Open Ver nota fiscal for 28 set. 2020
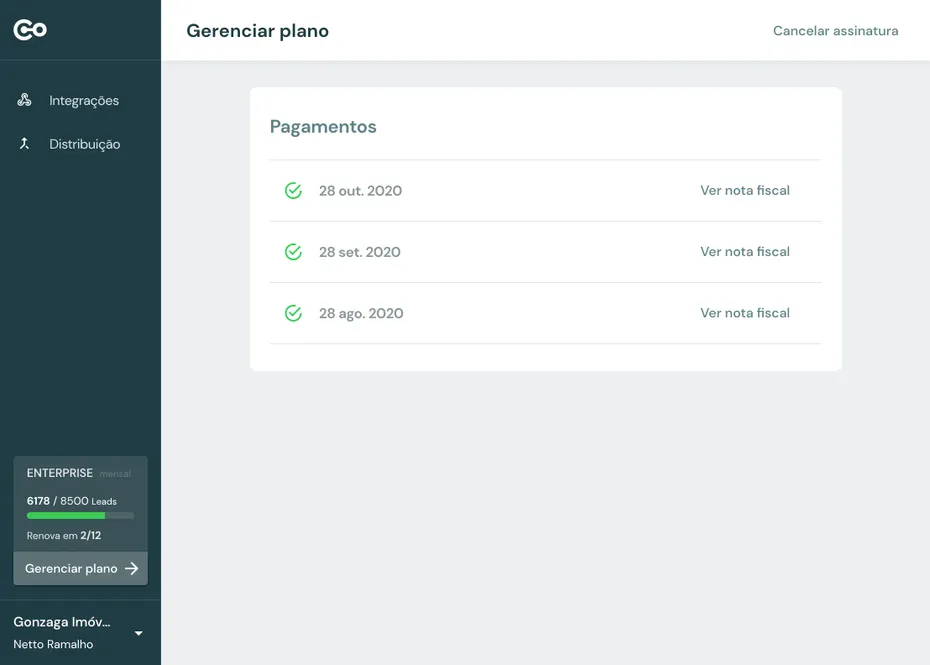The height and width of the screenshot is (665, 930). pos(745,251)
